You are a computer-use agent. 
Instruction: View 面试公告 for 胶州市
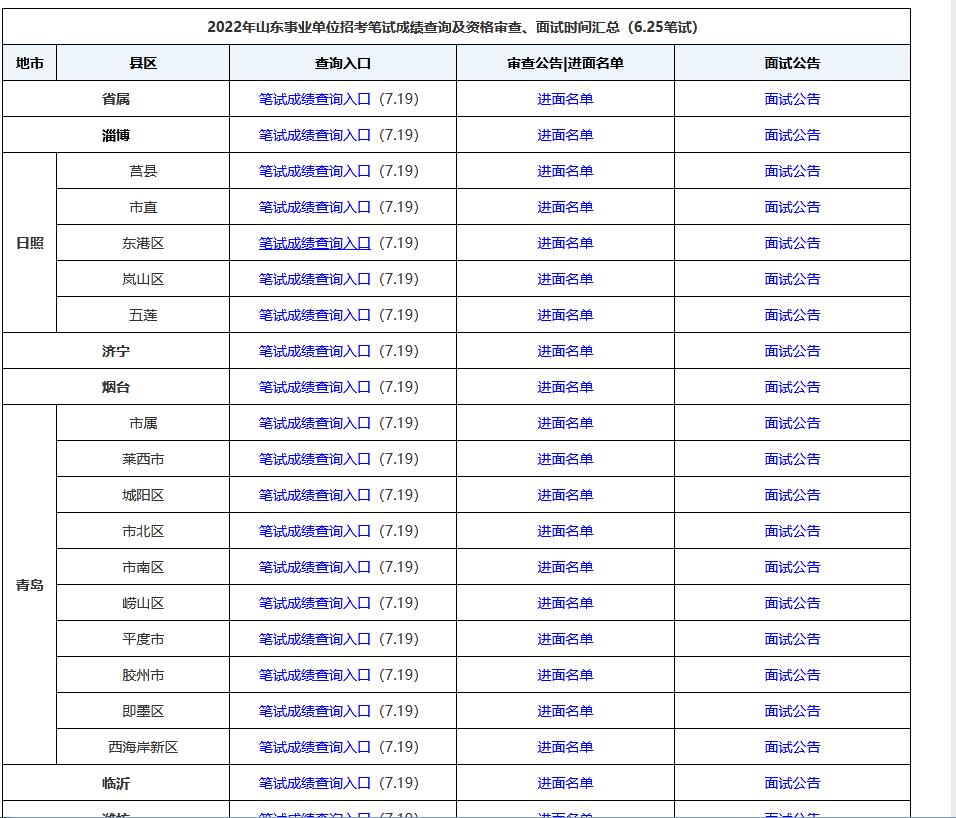(x=793, y=674)
